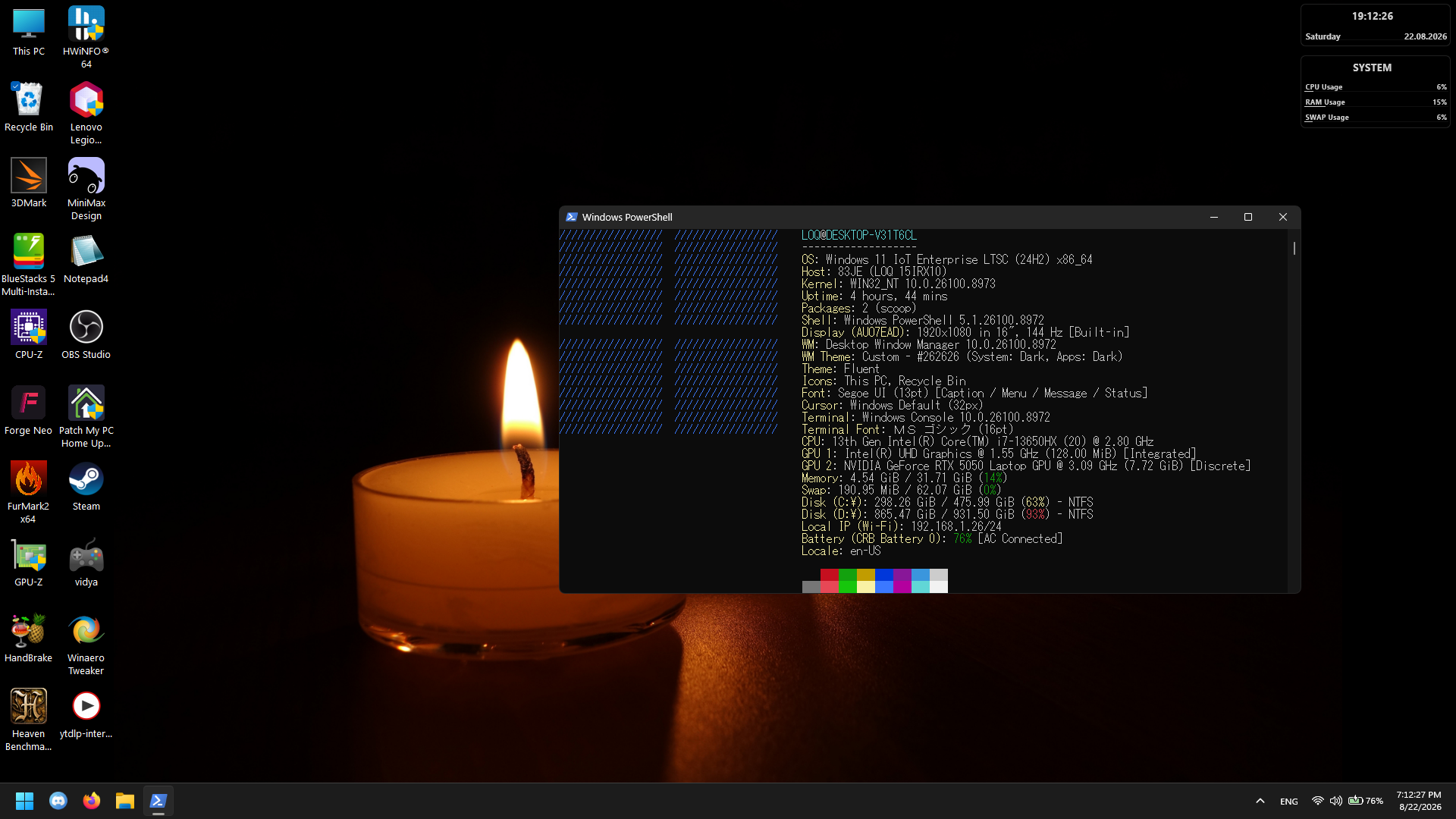Click the CPU Usage meter in widget
The height and width of the screenshot is (819, 1456).
point(1376,87)
